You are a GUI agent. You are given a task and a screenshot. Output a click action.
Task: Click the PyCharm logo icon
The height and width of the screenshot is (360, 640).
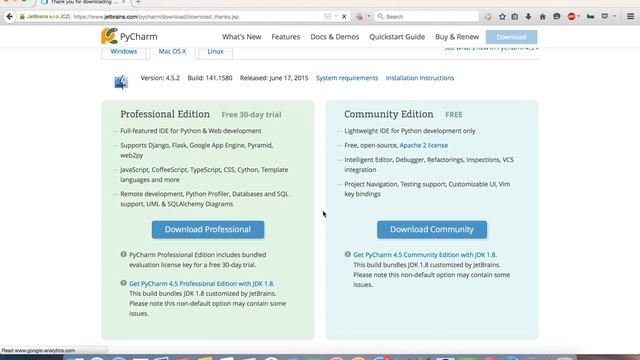(x=109, y=36)
